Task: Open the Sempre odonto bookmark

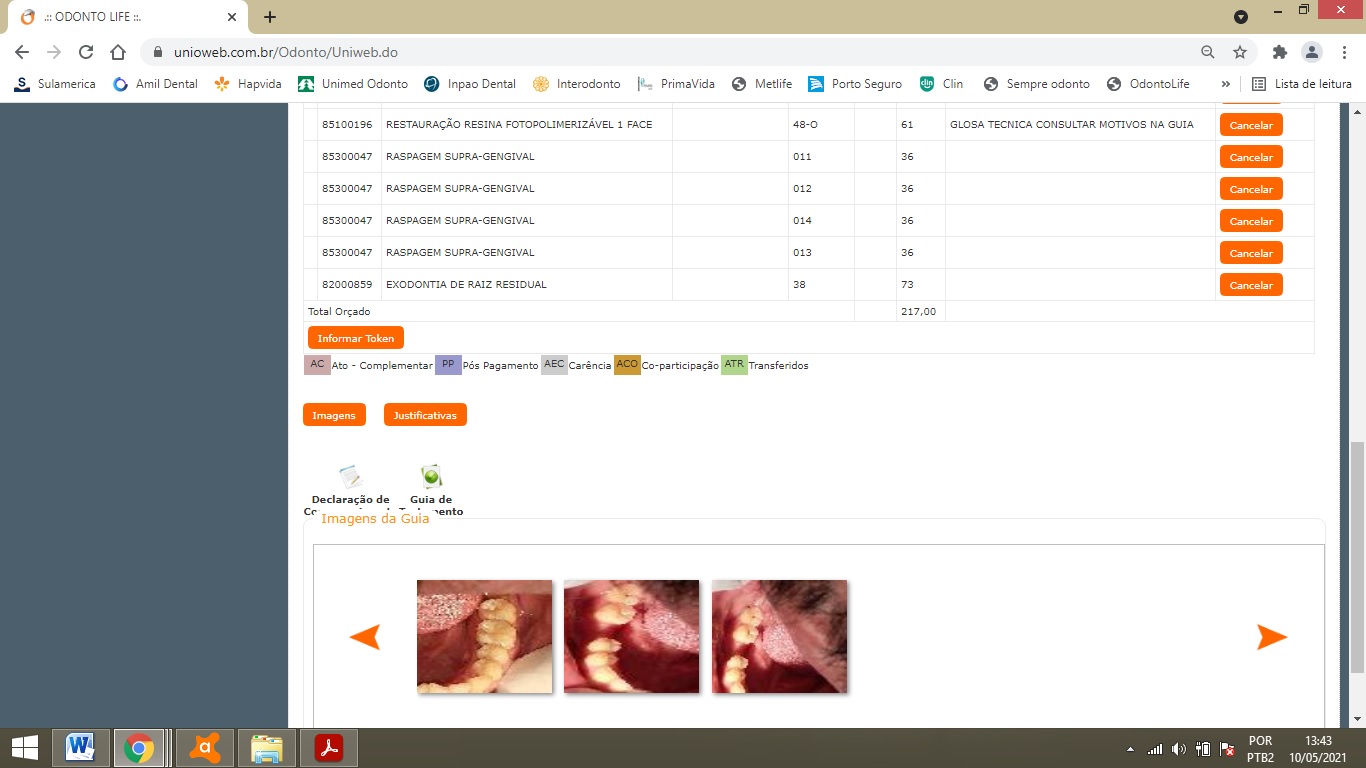Action: pos(1037,84)
